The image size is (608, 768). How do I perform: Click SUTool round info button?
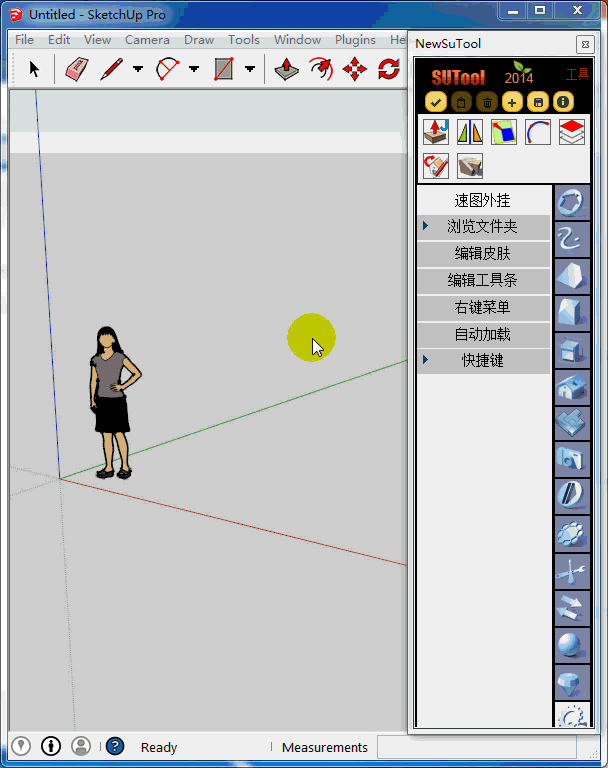[x=563, y=102]
